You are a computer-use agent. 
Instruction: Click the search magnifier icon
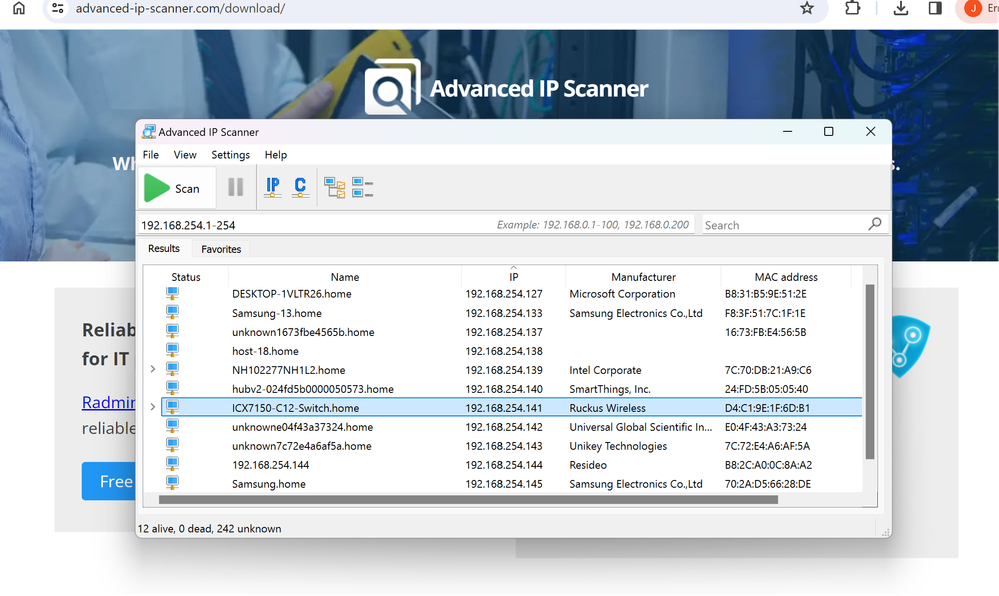click(x=875, y=224)
